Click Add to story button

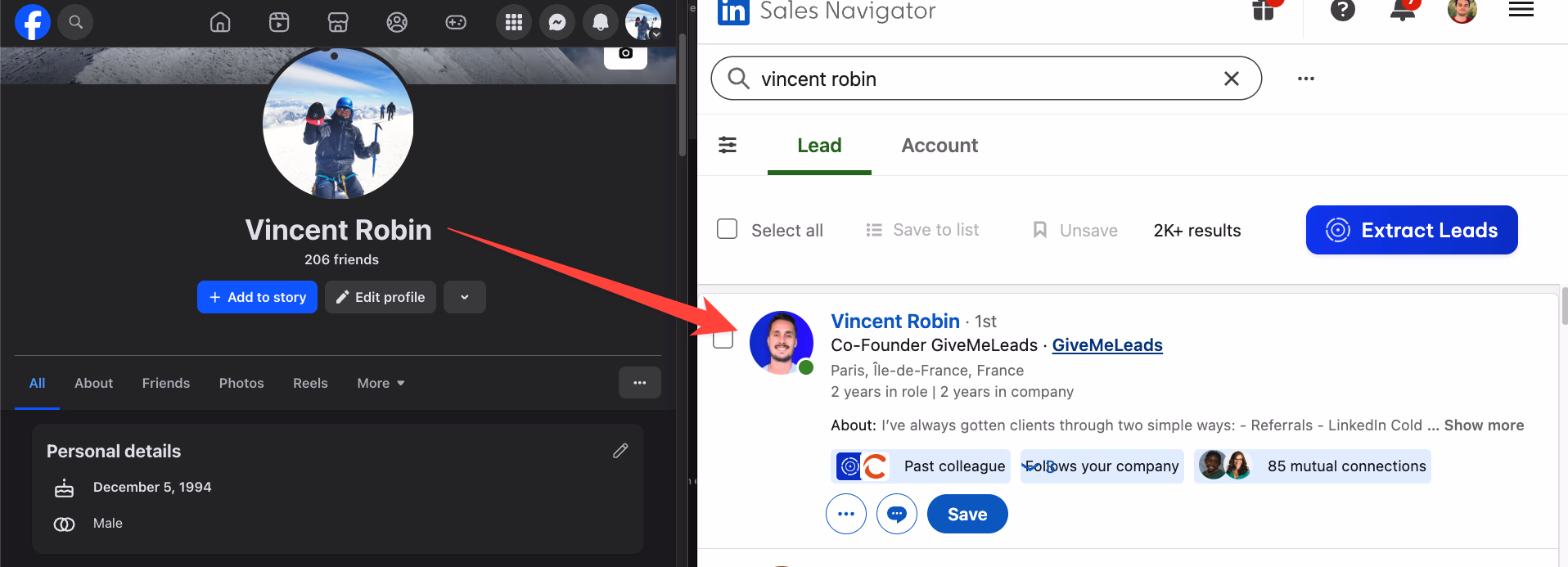(x=257, y=297)
